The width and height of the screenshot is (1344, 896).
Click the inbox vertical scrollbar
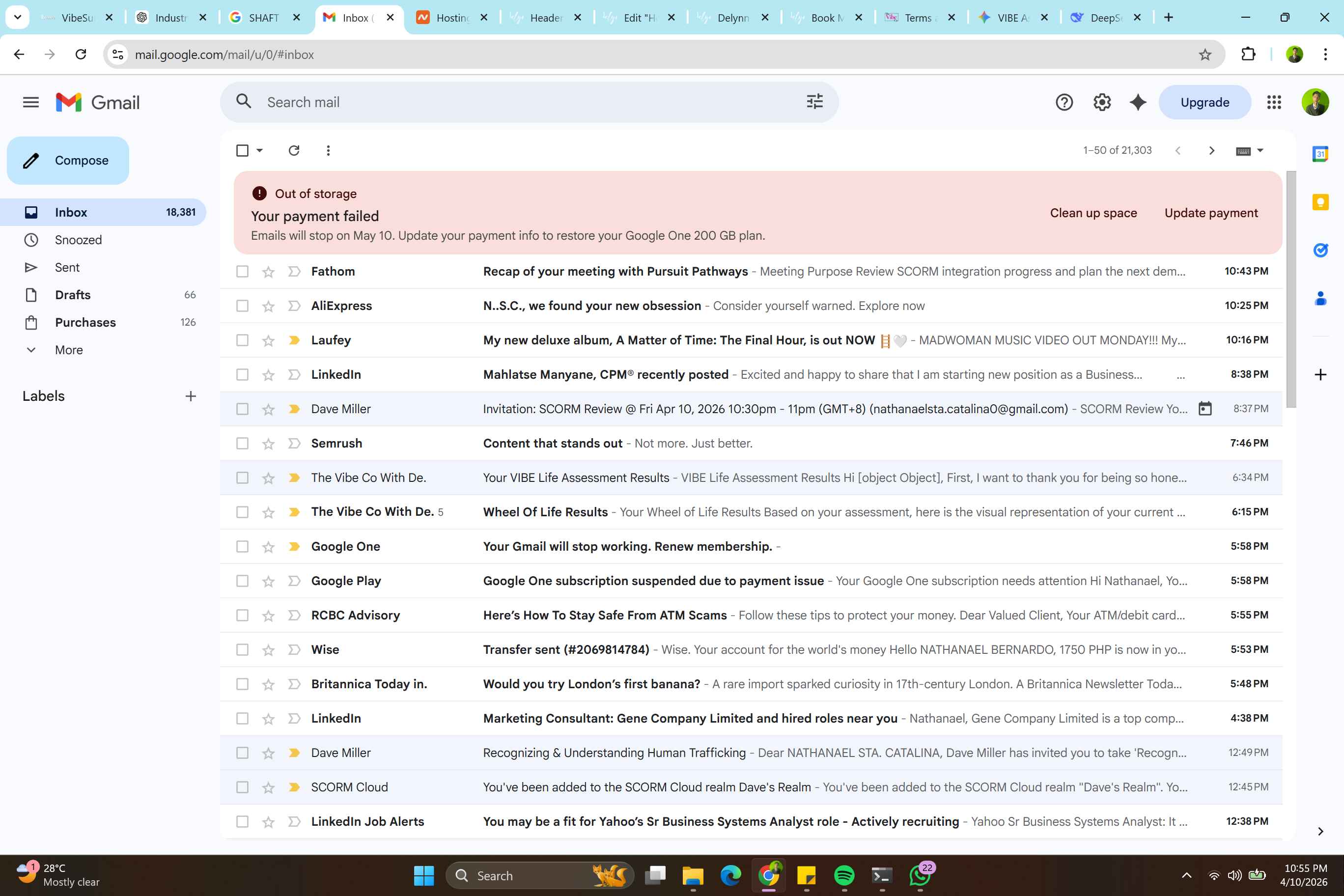tap(1291, 289)
